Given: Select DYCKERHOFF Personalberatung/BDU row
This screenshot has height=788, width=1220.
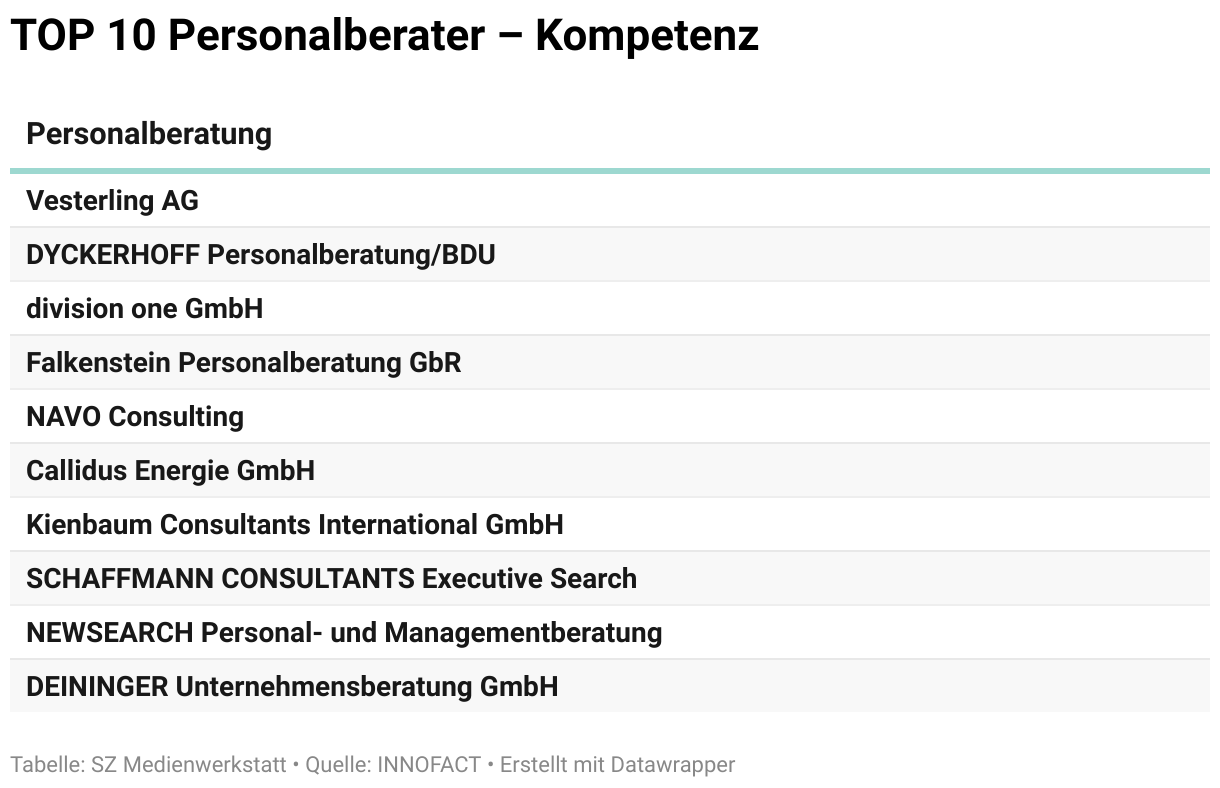Looking at the screenshot, I should (x=610, y=255).
